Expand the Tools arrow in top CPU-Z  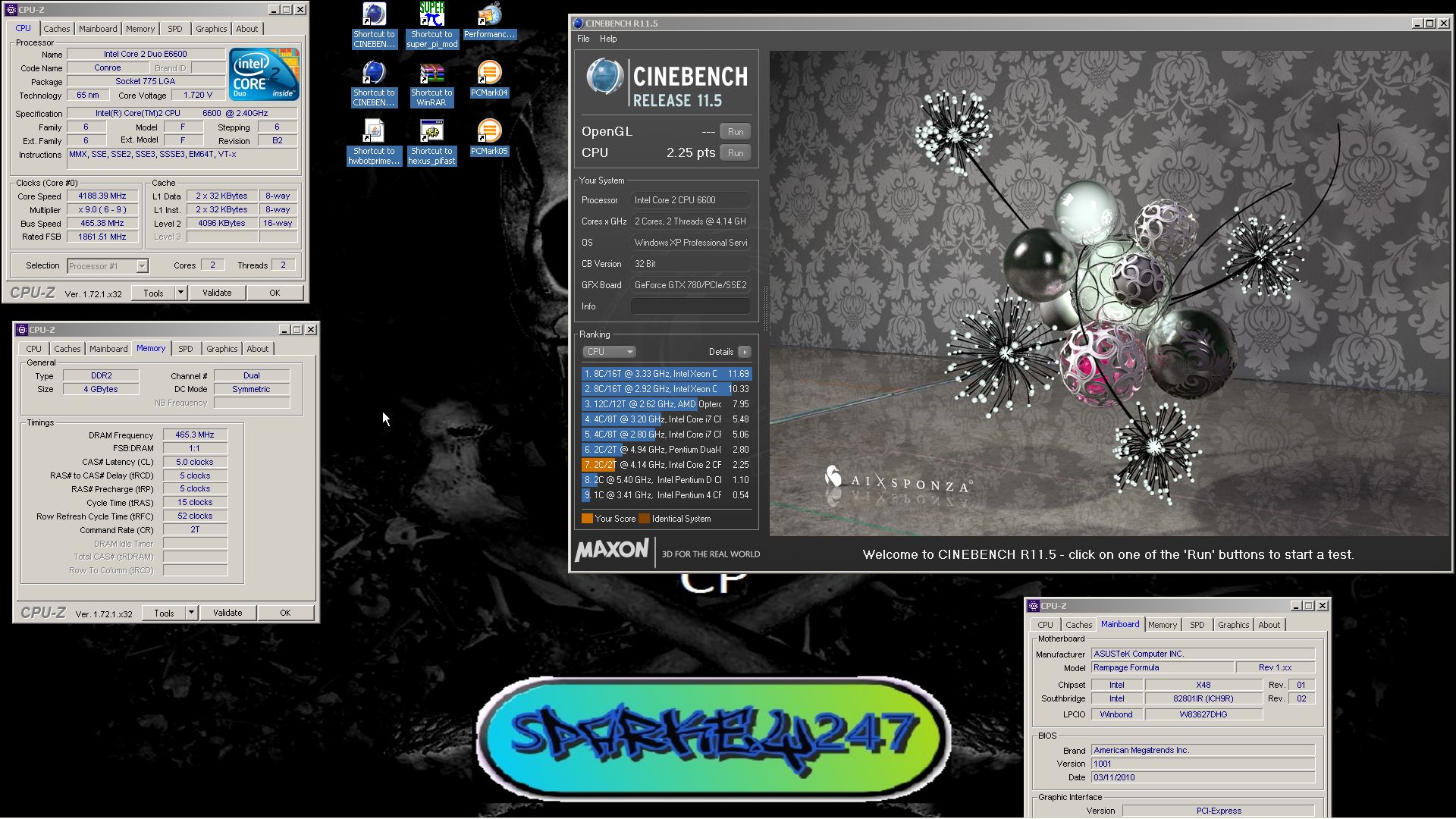coord(180,293)
